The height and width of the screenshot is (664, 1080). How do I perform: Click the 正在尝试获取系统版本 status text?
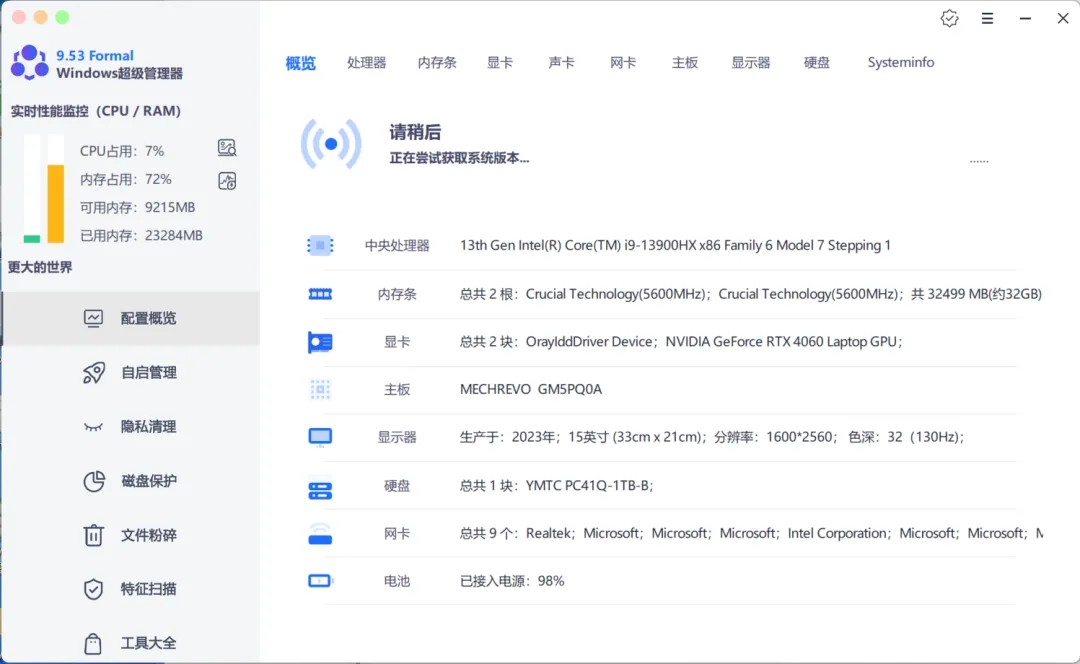point(459,158)
